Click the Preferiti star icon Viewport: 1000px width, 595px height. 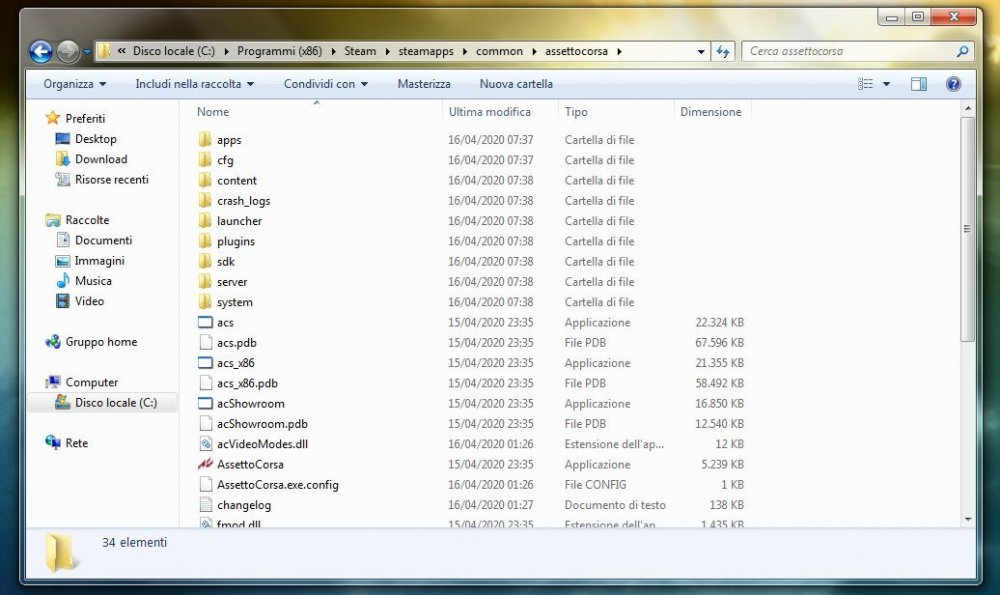[53, 118]
